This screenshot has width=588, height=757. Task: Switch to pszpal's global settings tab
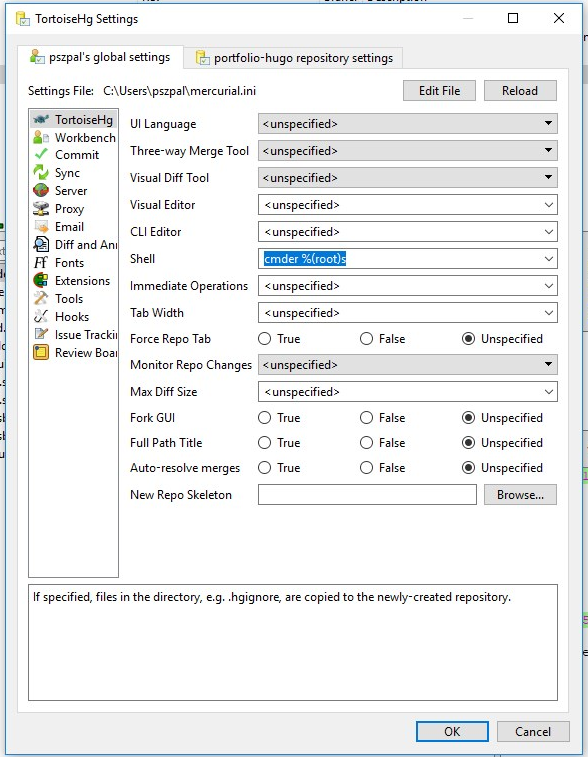coord(100,57)
